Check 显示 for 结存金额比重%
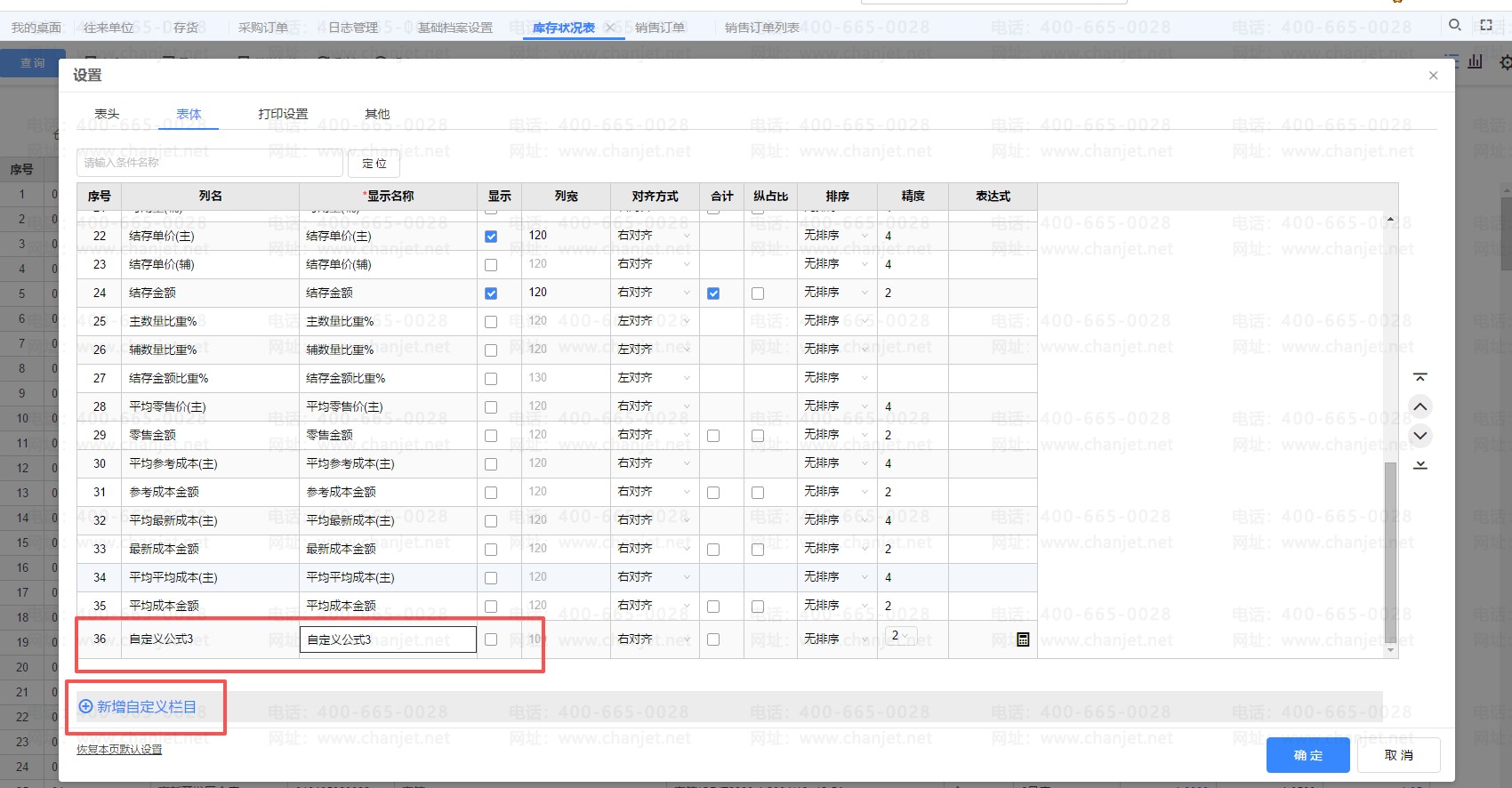The image size is (1512, 788). point(491,379)
